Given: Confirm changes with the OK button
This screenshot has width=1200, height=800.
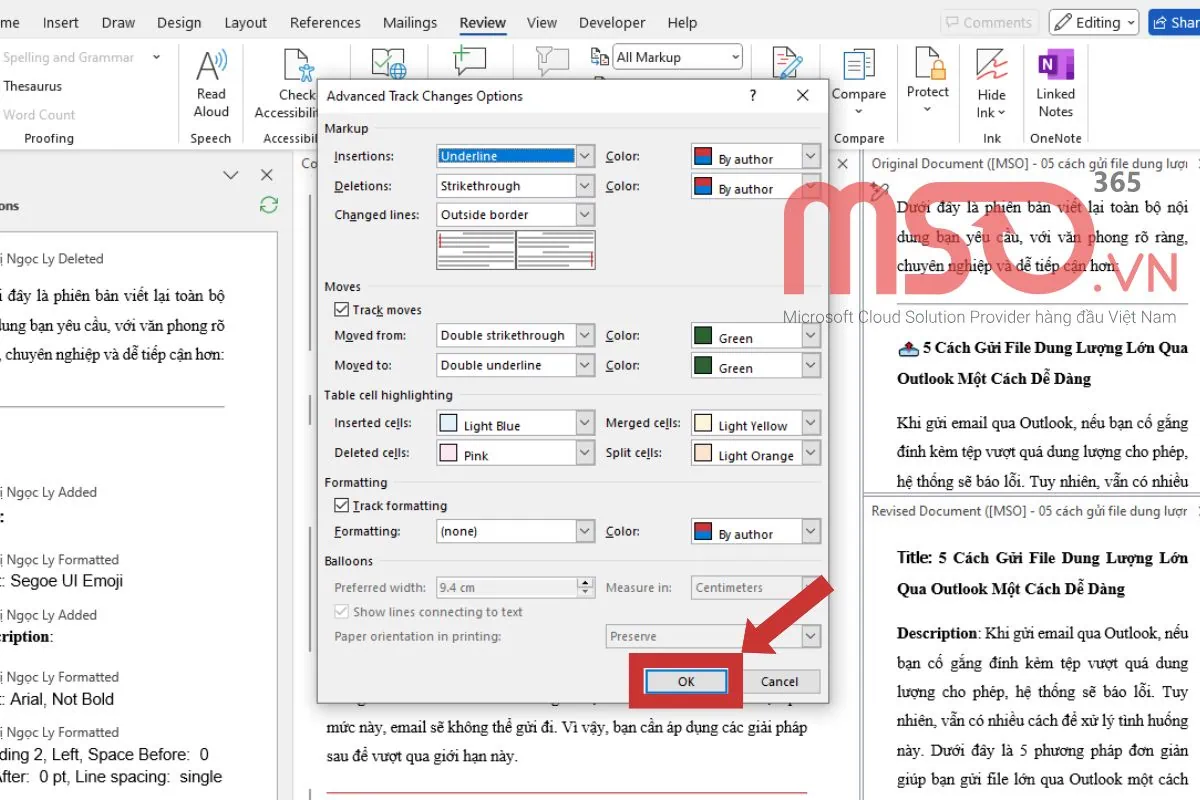Looking at the screenshot, I should 685,681.
